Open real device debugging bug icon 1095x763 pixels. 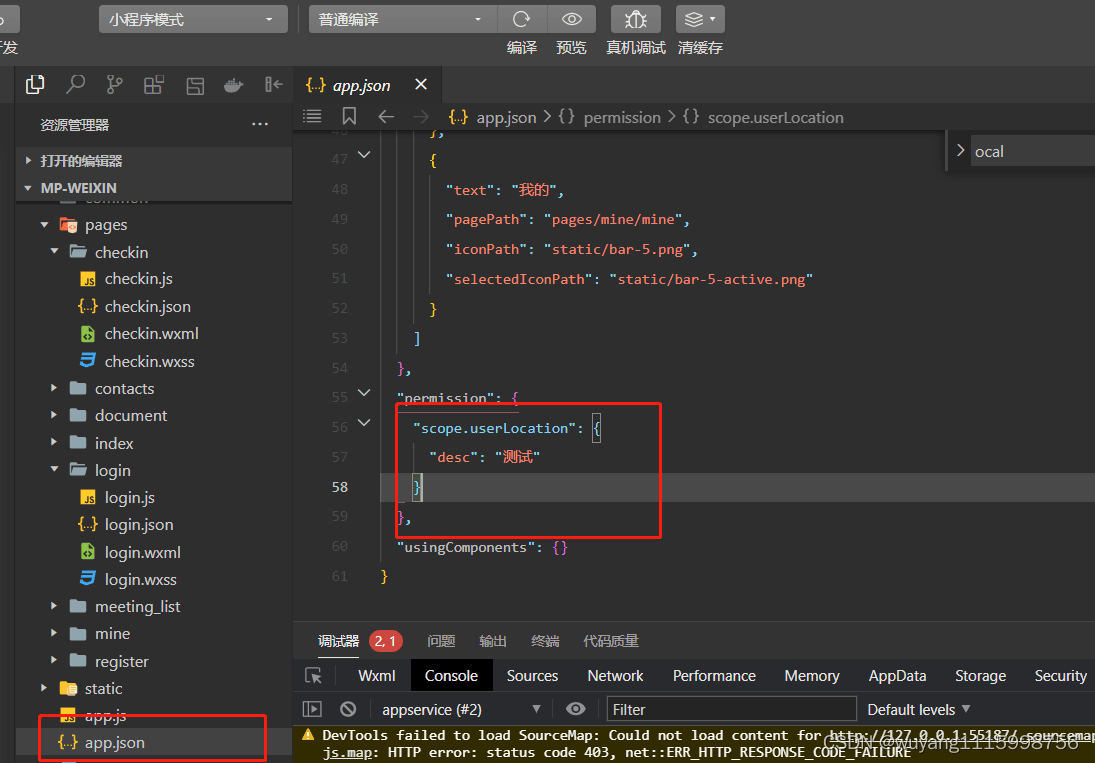pos(635,19)
